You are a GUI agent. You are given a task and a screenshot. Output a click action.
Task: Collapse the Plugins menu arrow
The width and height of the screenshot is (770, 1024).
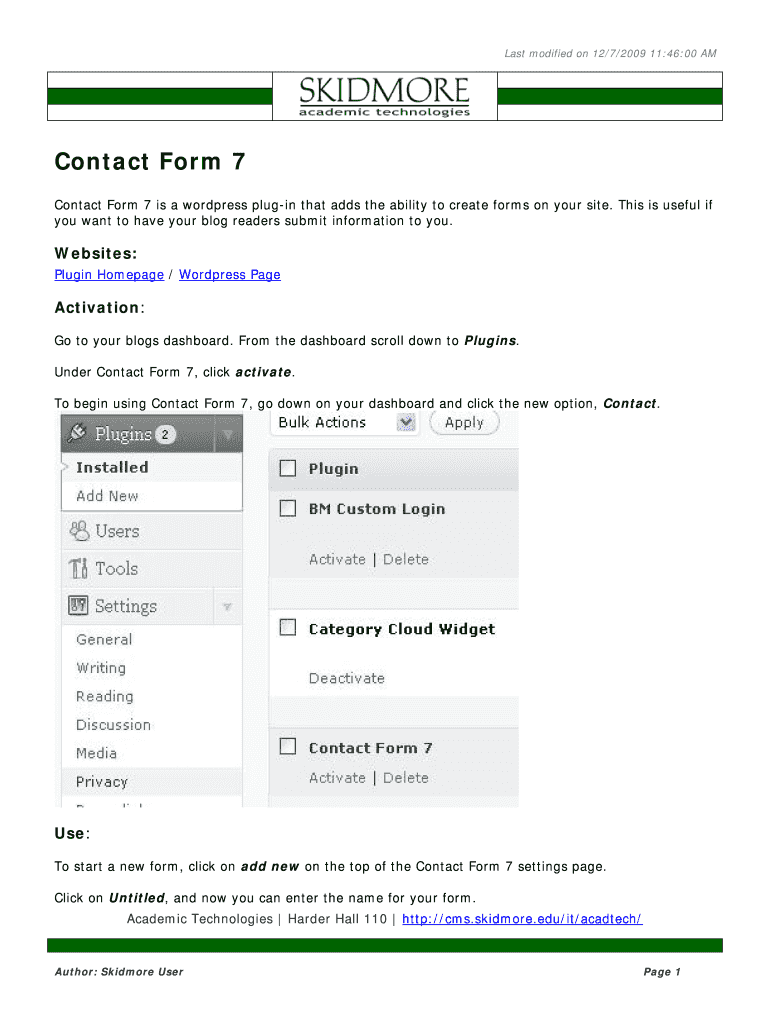click(228, 435)
